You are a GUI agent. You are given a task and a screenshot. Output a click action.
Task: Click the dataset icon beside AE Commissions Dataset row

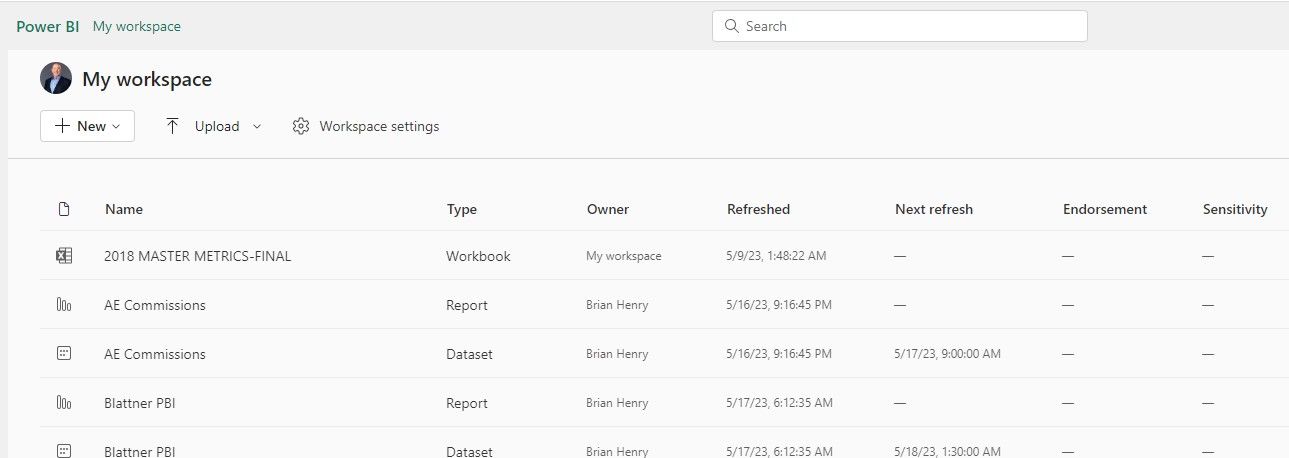click(x=64, y=354)
